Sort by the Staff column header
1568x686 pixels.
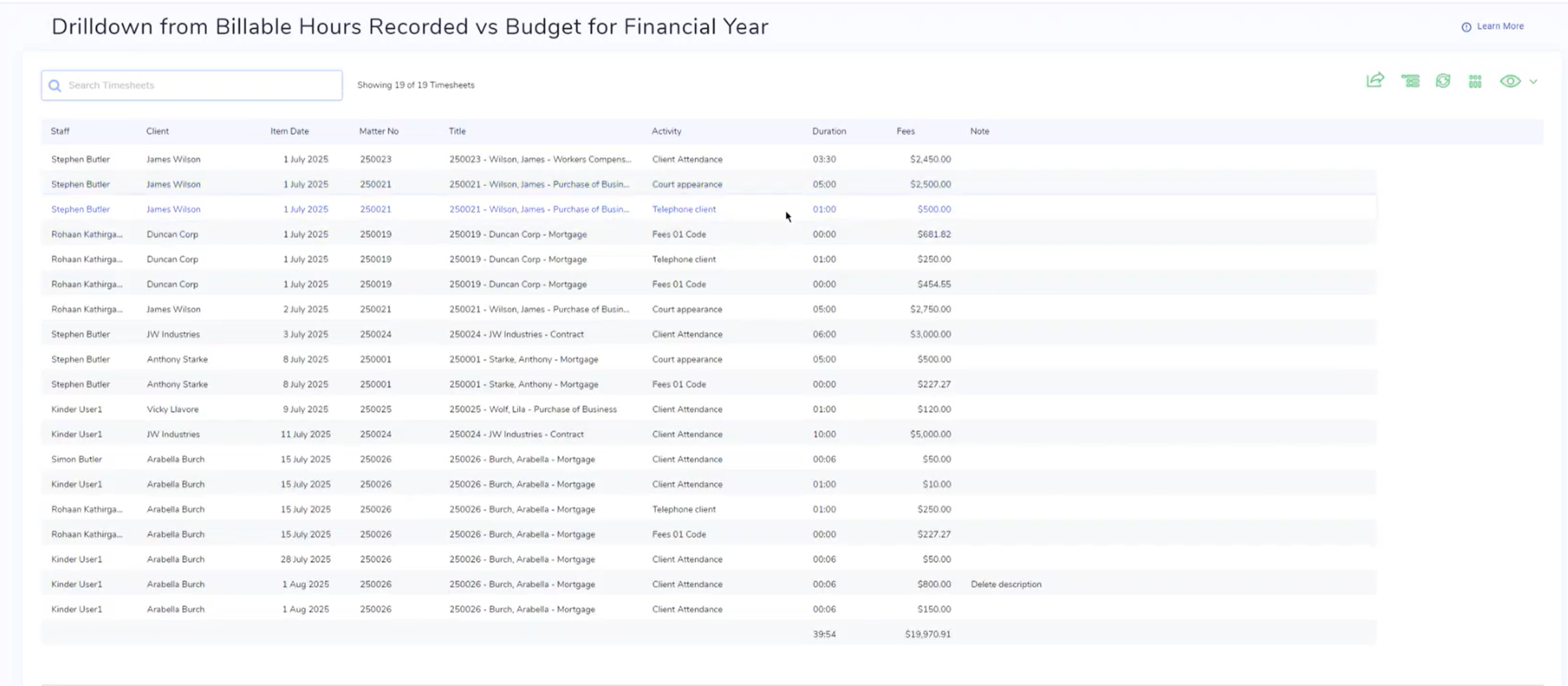click(60, 131)
